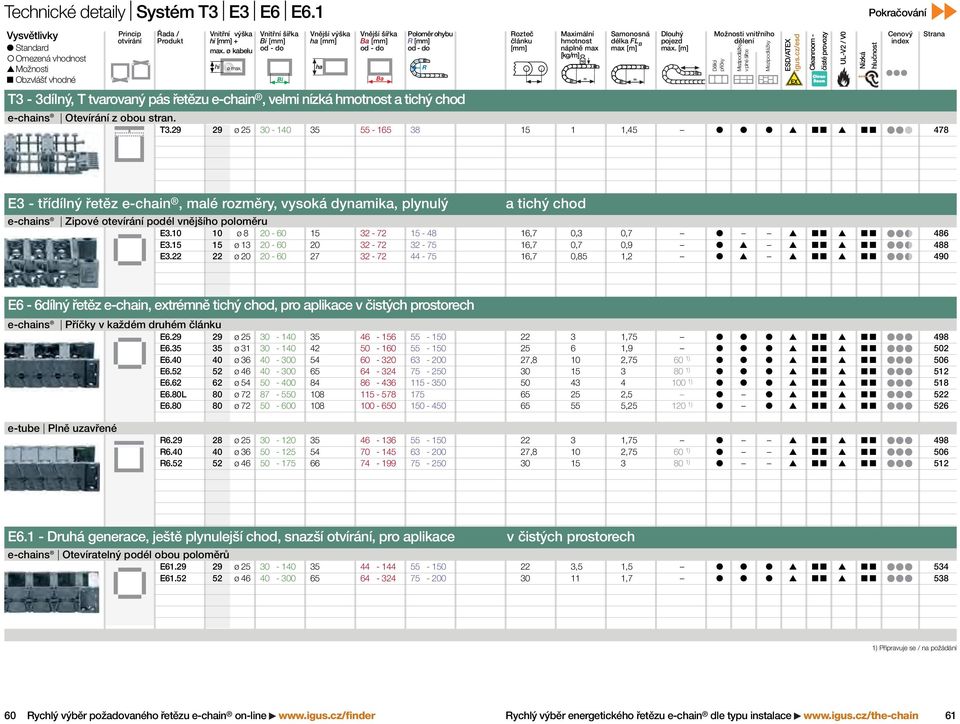The width and height of the screenshot is (960, 724).
Task: Click the Omezená vhodnost legend entry
Action: point(47,59)
